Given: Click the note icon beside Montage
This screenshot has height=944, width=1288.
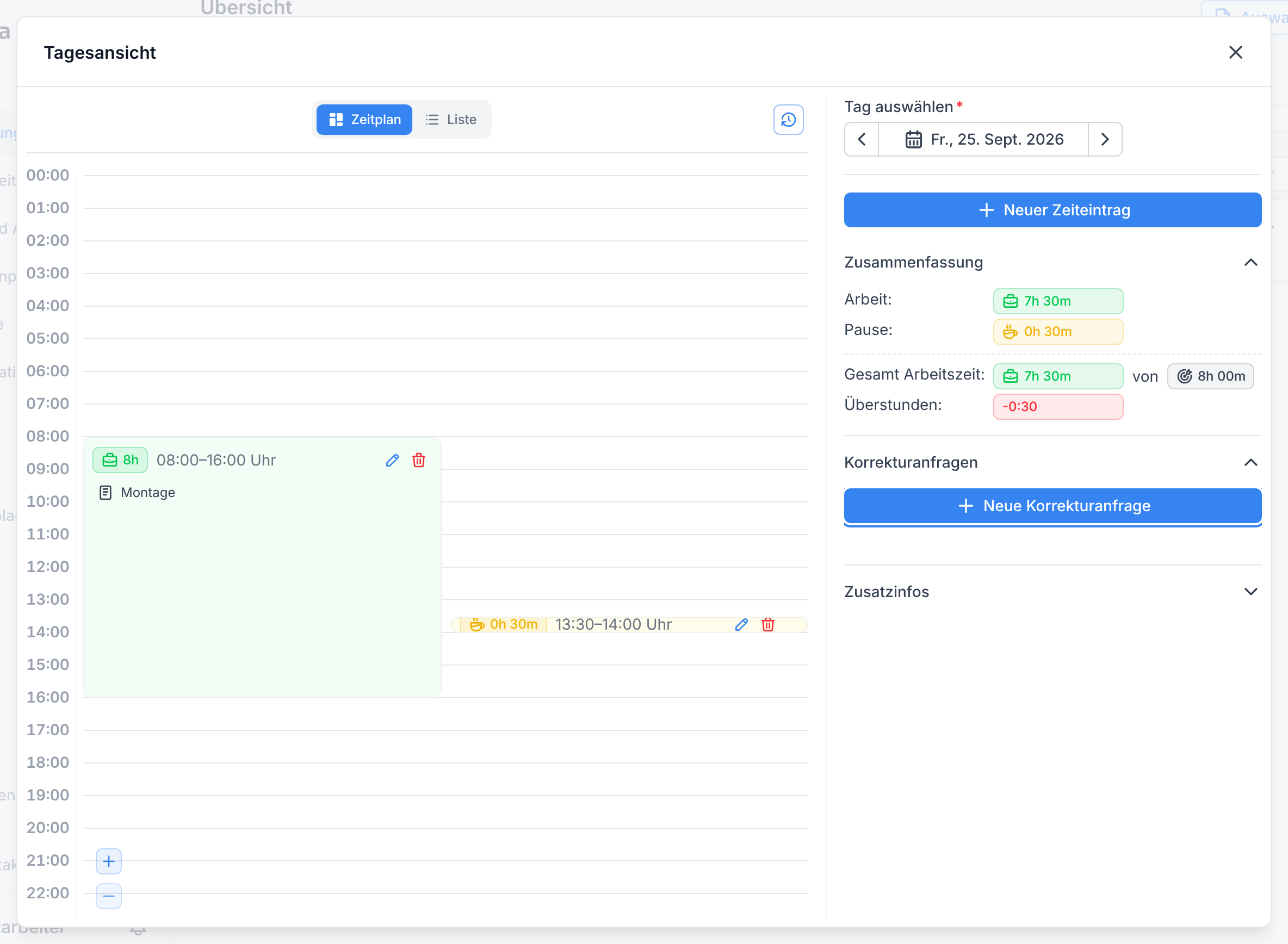Looking at the screenshot, I should click(x=106, y=493).
